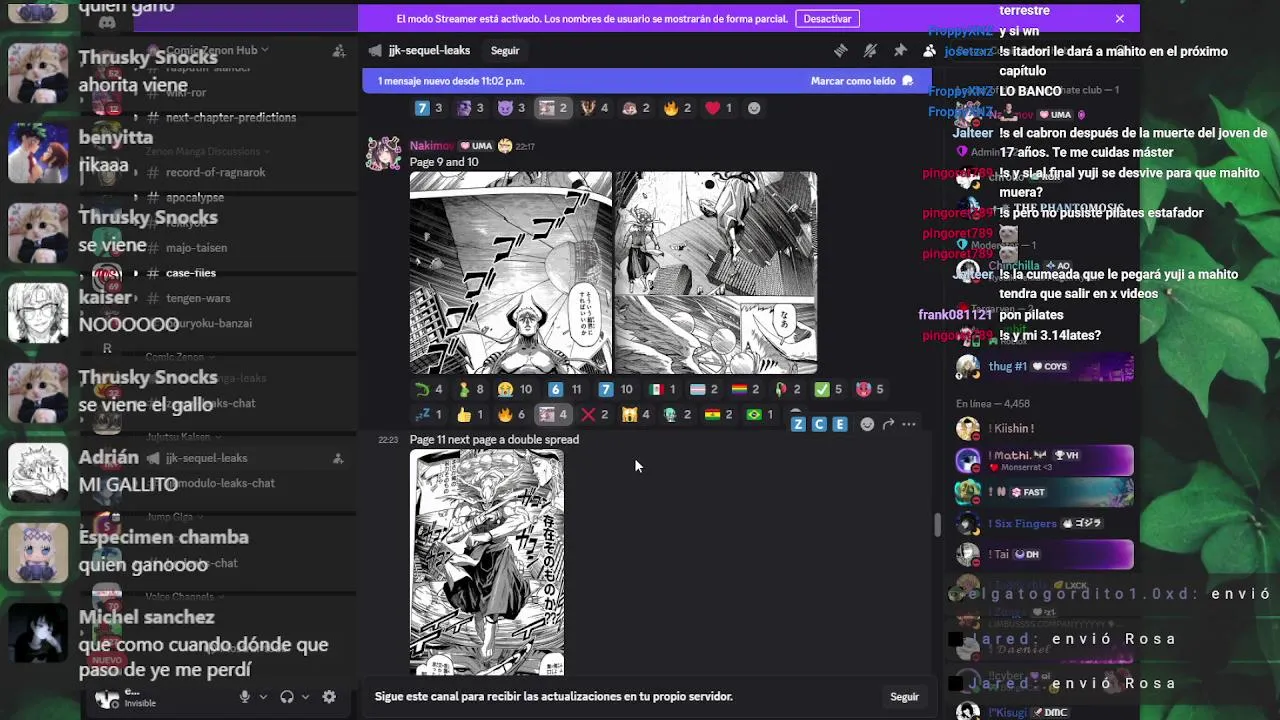Toggle the red X reaction with count 2

point(594,414)
